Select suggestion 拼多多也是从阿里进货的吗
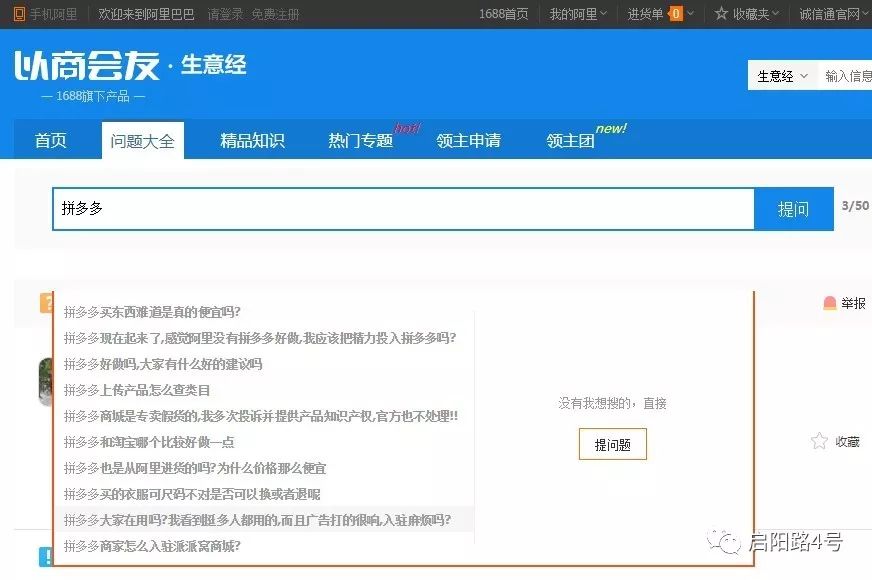872x580 pixels. (x=195, y=468)
